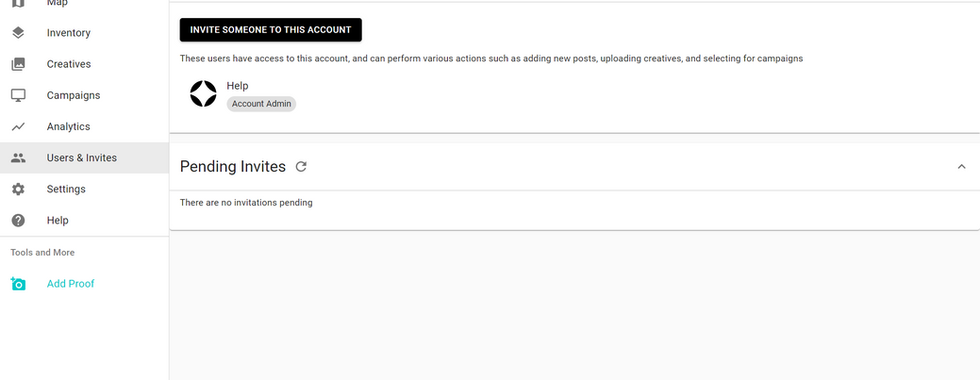Refresh the Pending Invites list
980x380 pixels.
coord(301,167)
